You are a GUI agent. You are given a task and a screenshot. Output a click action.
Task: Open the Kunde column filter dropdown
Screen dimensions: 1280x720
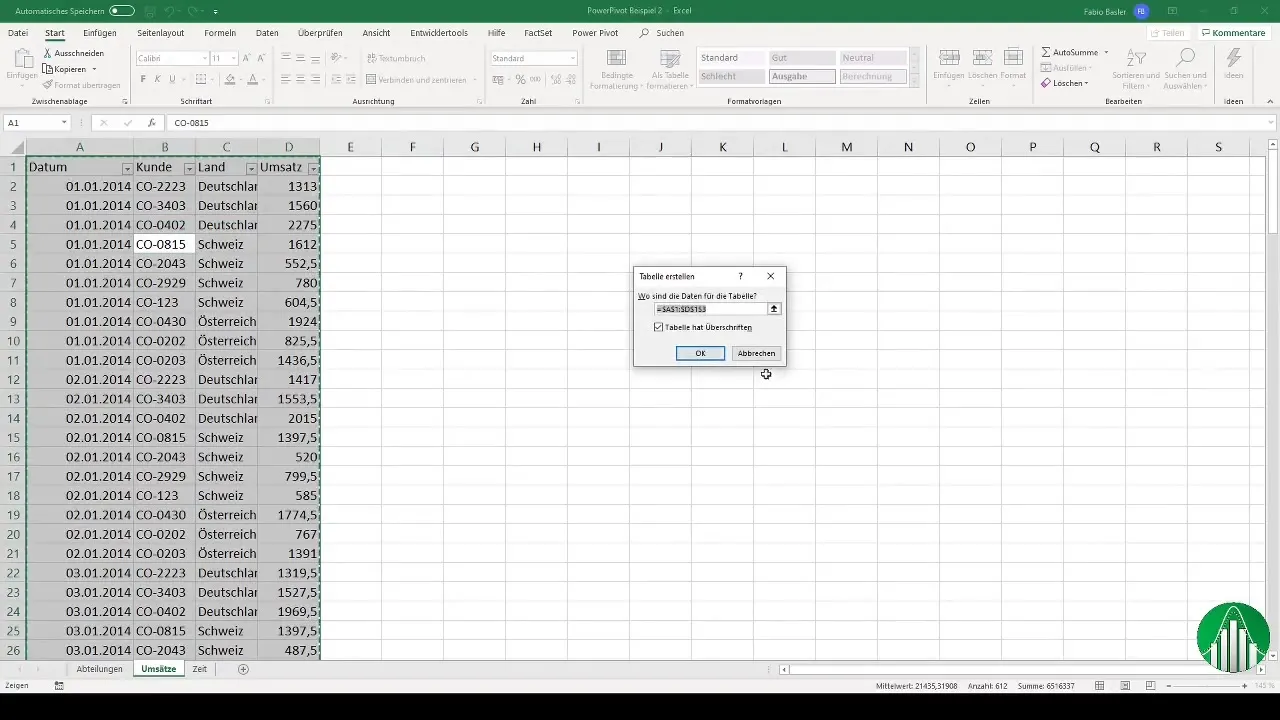coord(189,168)
